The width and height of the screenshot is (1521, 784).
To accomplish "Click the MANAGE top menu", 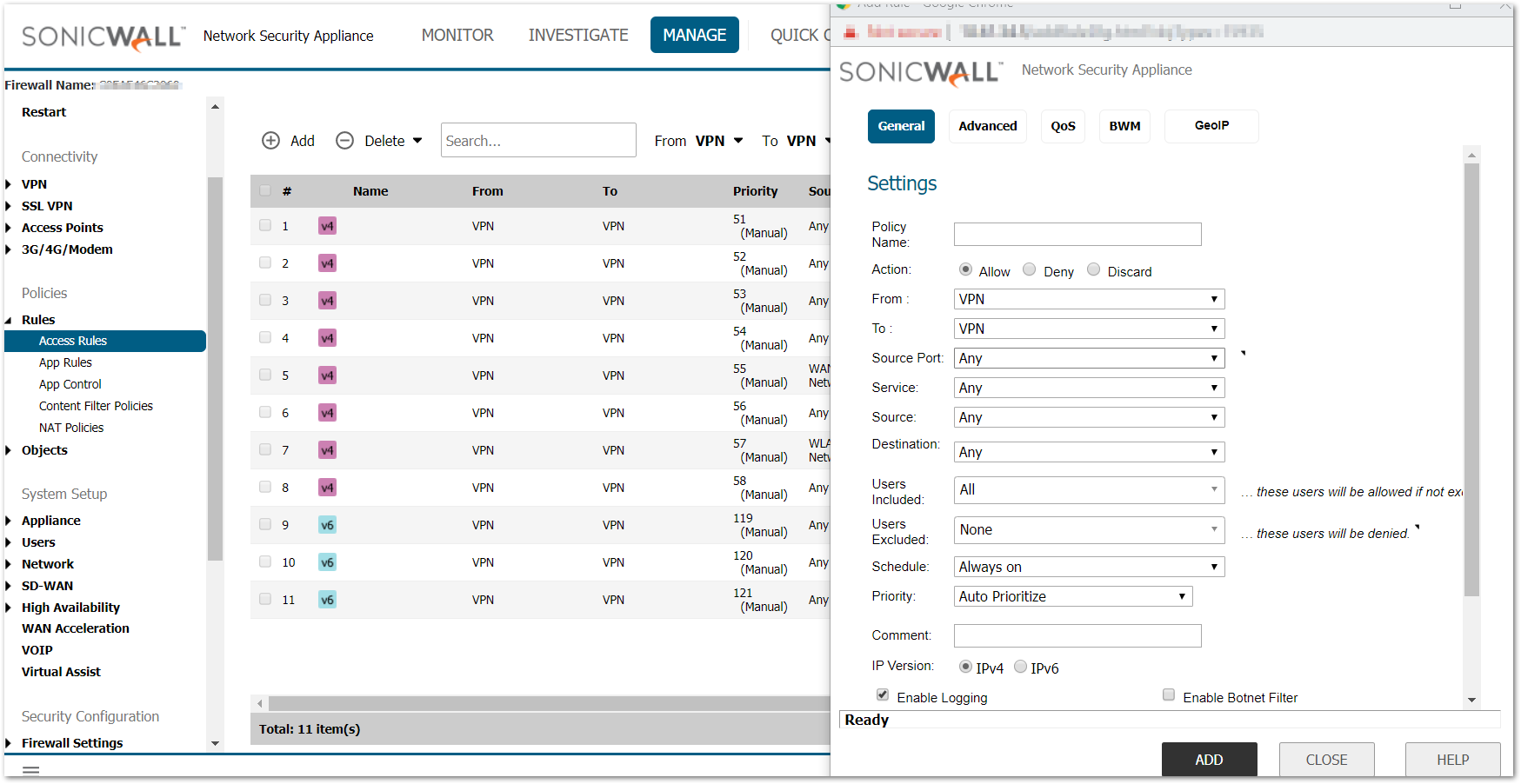I will [695, 35].
